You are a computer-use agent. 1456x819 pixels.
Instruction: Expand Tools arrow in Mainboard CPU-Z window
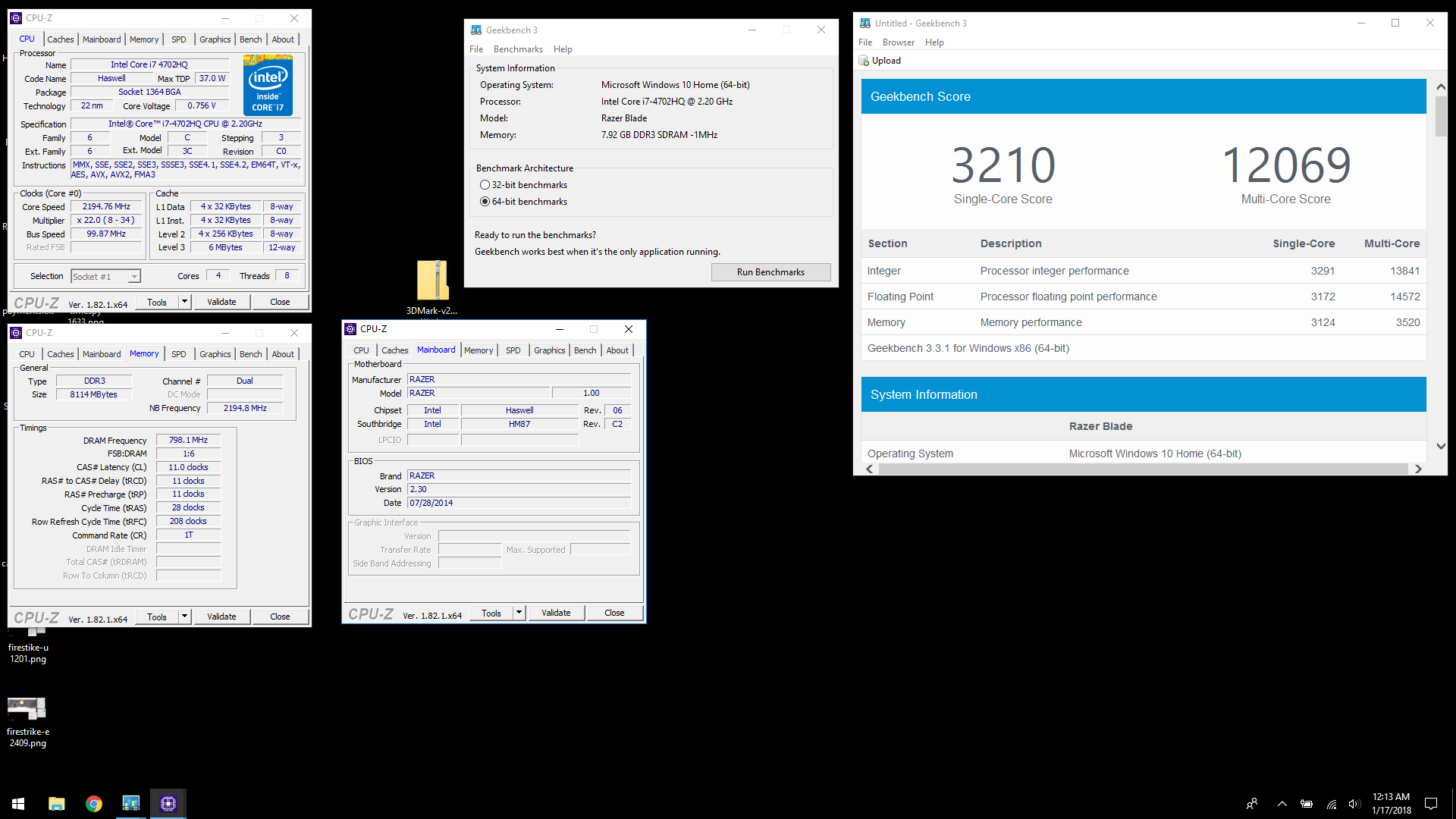pos(519,613)
